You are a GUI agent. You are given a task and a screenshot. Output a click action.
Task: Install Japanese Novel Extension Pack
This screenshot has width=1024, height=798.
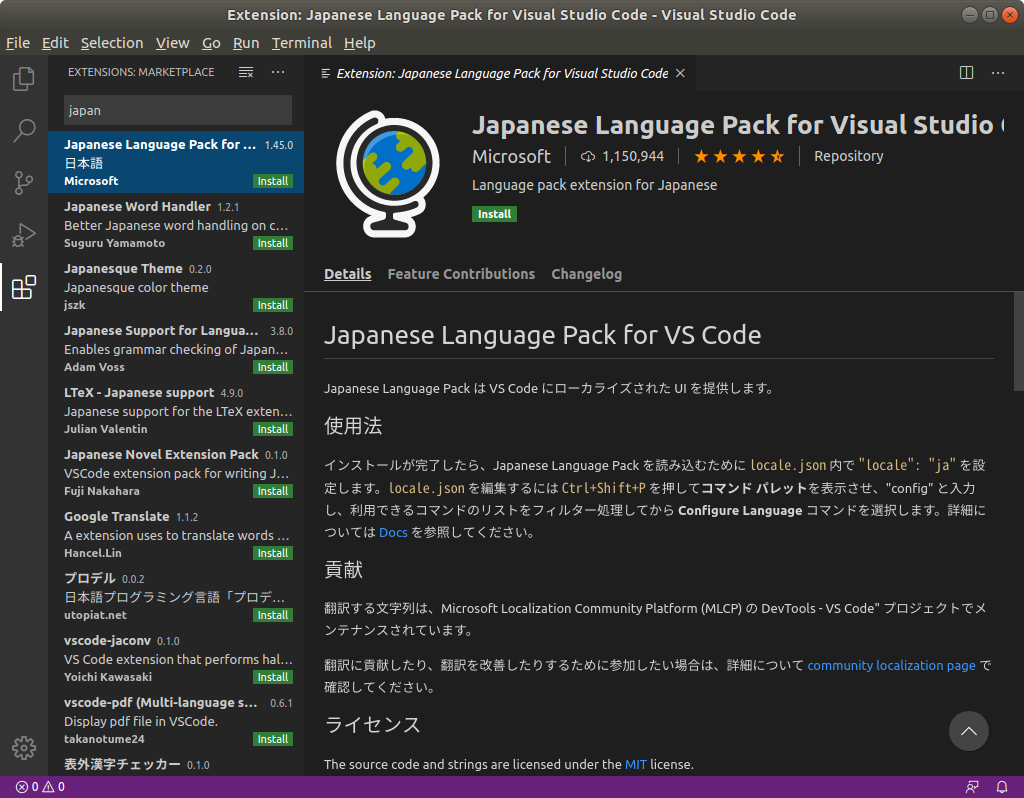click(273, 491)
